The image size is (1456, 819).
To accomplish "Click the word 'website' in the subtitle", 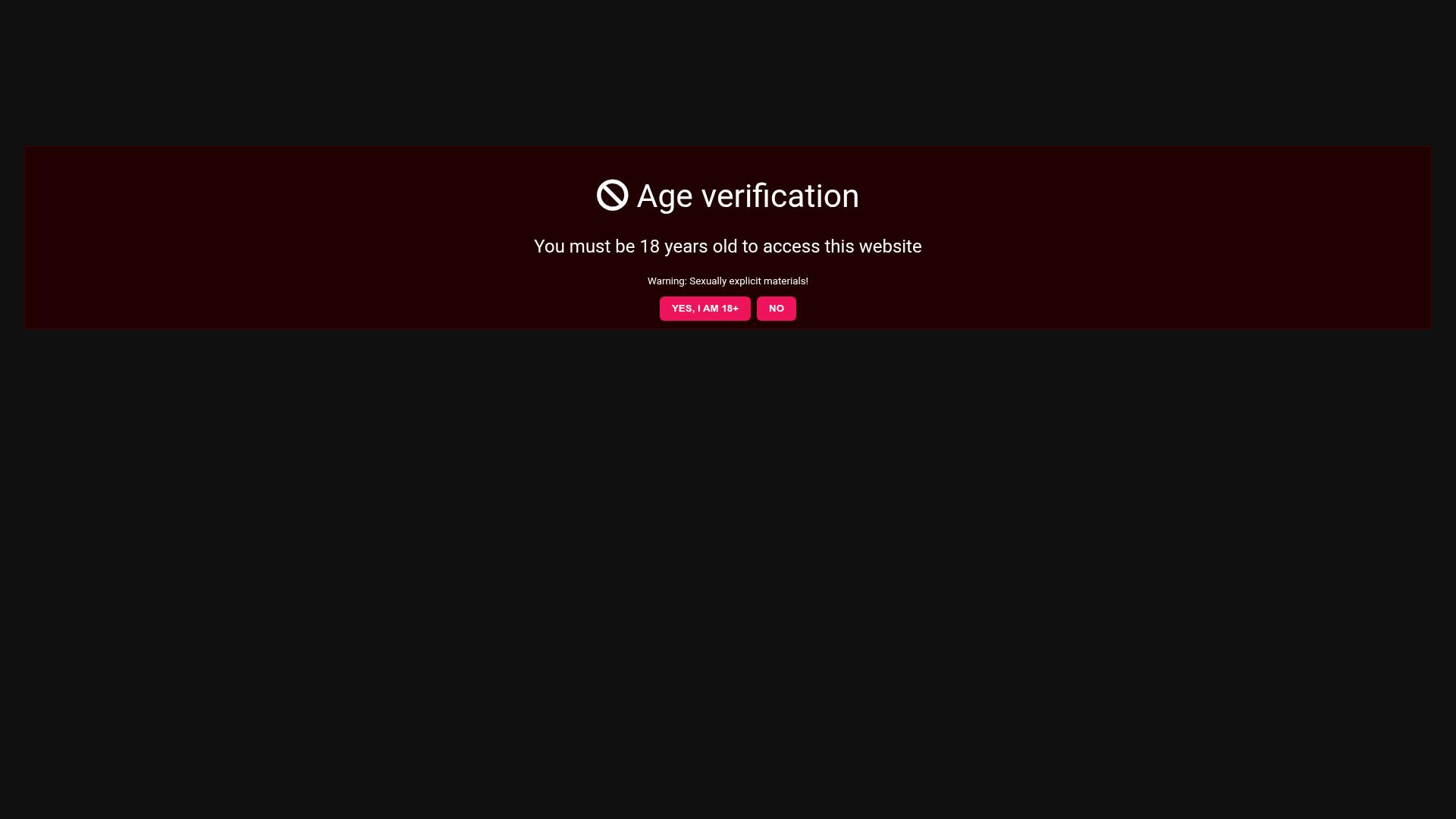I will (890, 246).
